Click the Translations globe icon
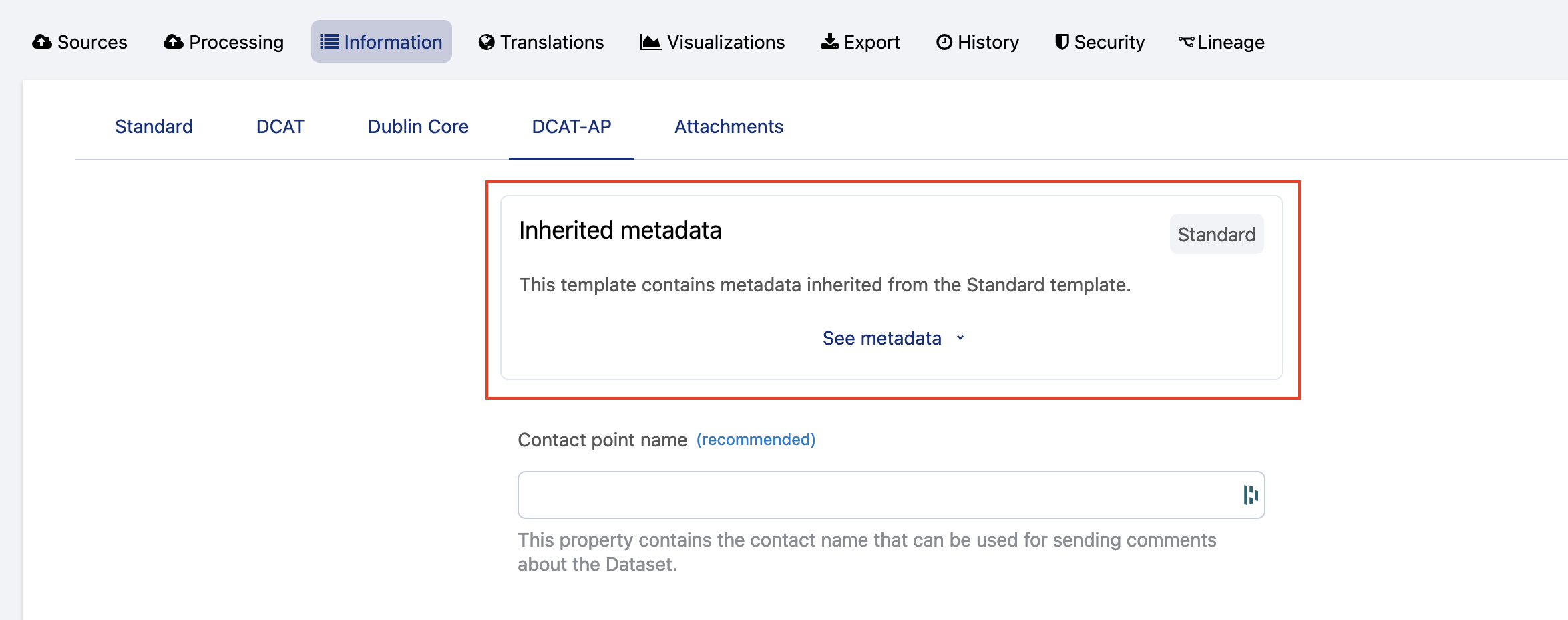The image size is (1568, 620). pyautogui.click(x=487, y=43)
